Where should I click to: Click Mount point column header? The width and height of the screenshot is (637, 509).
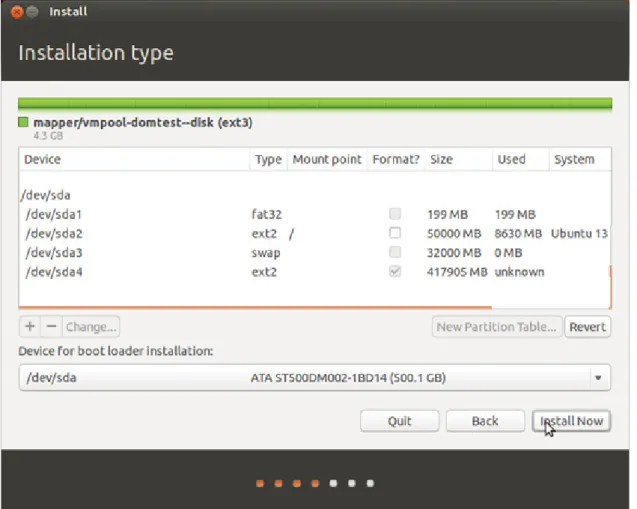[x=327, y=159]
